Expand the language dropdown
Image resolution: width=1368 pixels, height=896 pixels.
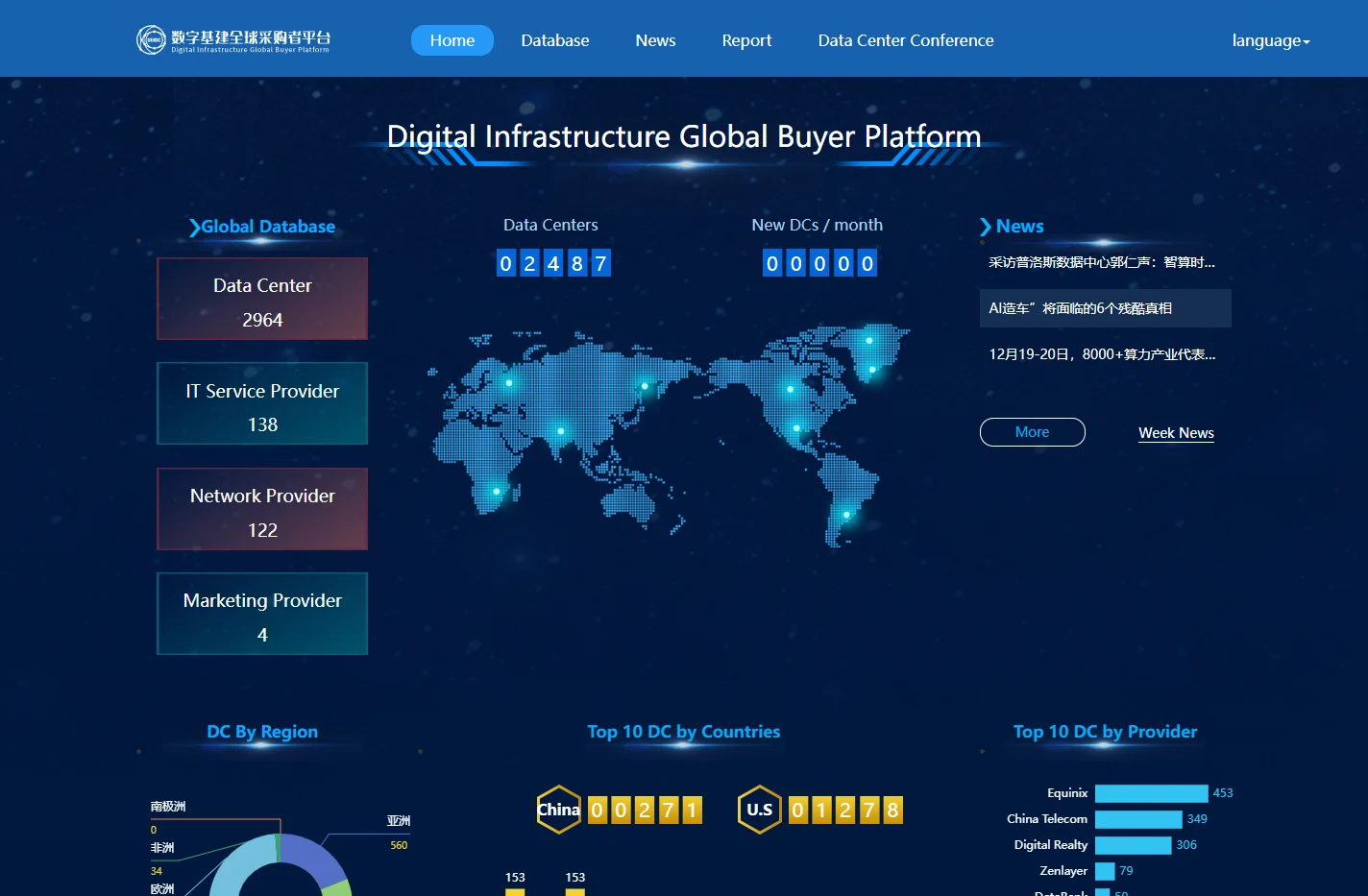1270,40
